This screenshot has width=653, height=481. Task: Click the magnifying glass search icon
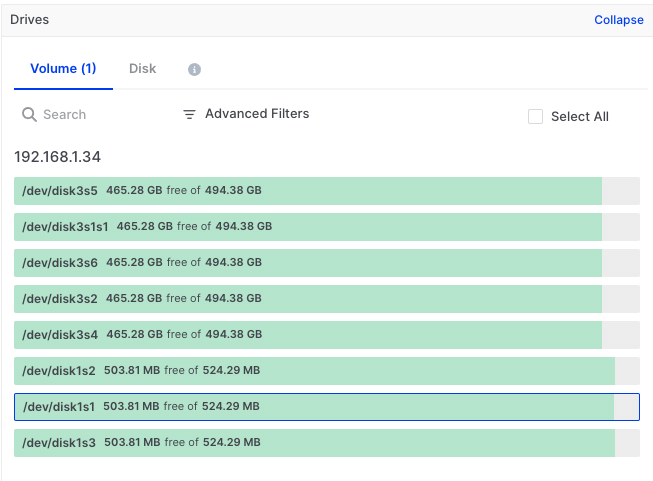tap(29, 115)
